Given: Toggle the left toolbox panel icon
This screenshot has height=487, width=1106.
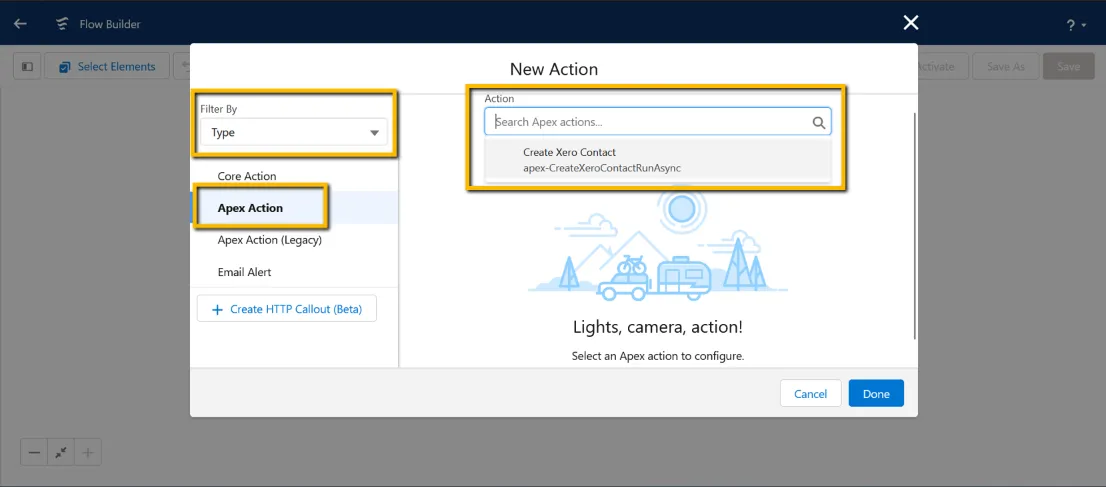Looking at the screenshot, I should click(x=28, y=66).
